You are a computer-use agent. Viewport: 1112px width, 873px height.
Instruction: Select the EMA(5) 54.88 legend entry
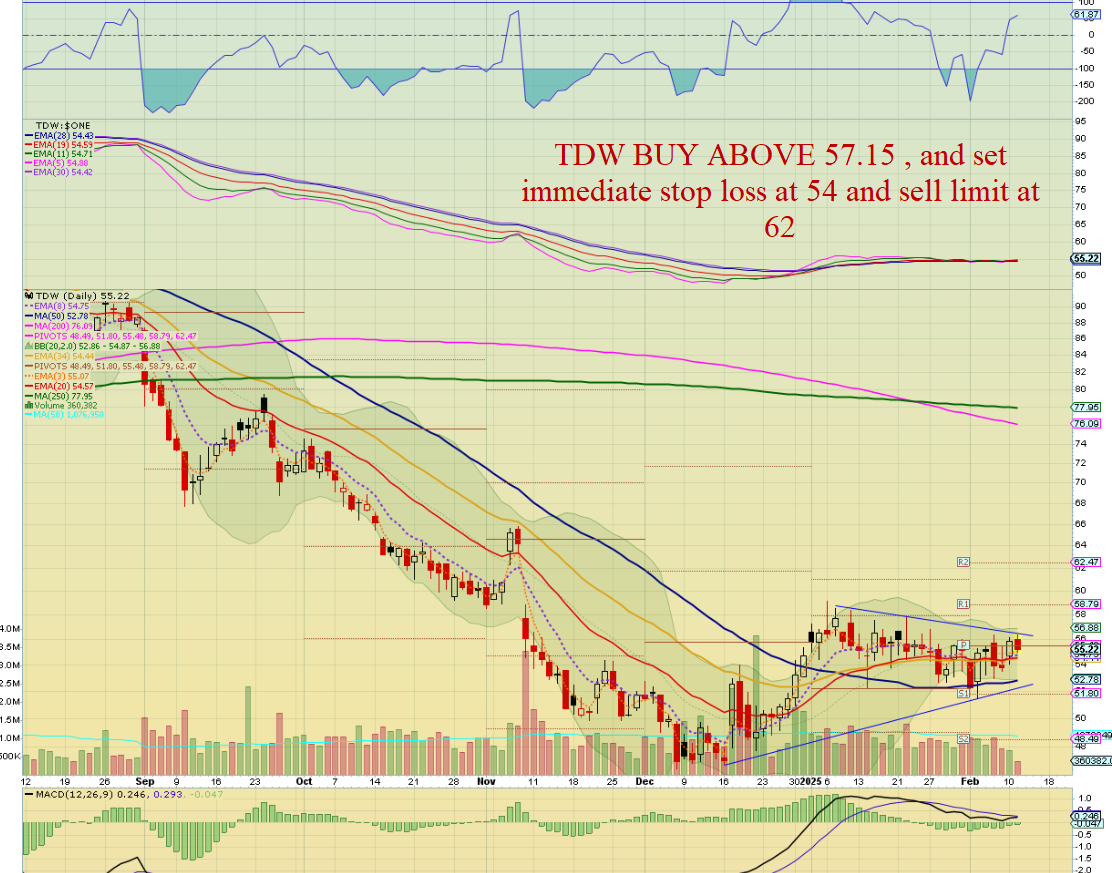tap(59, 162)
